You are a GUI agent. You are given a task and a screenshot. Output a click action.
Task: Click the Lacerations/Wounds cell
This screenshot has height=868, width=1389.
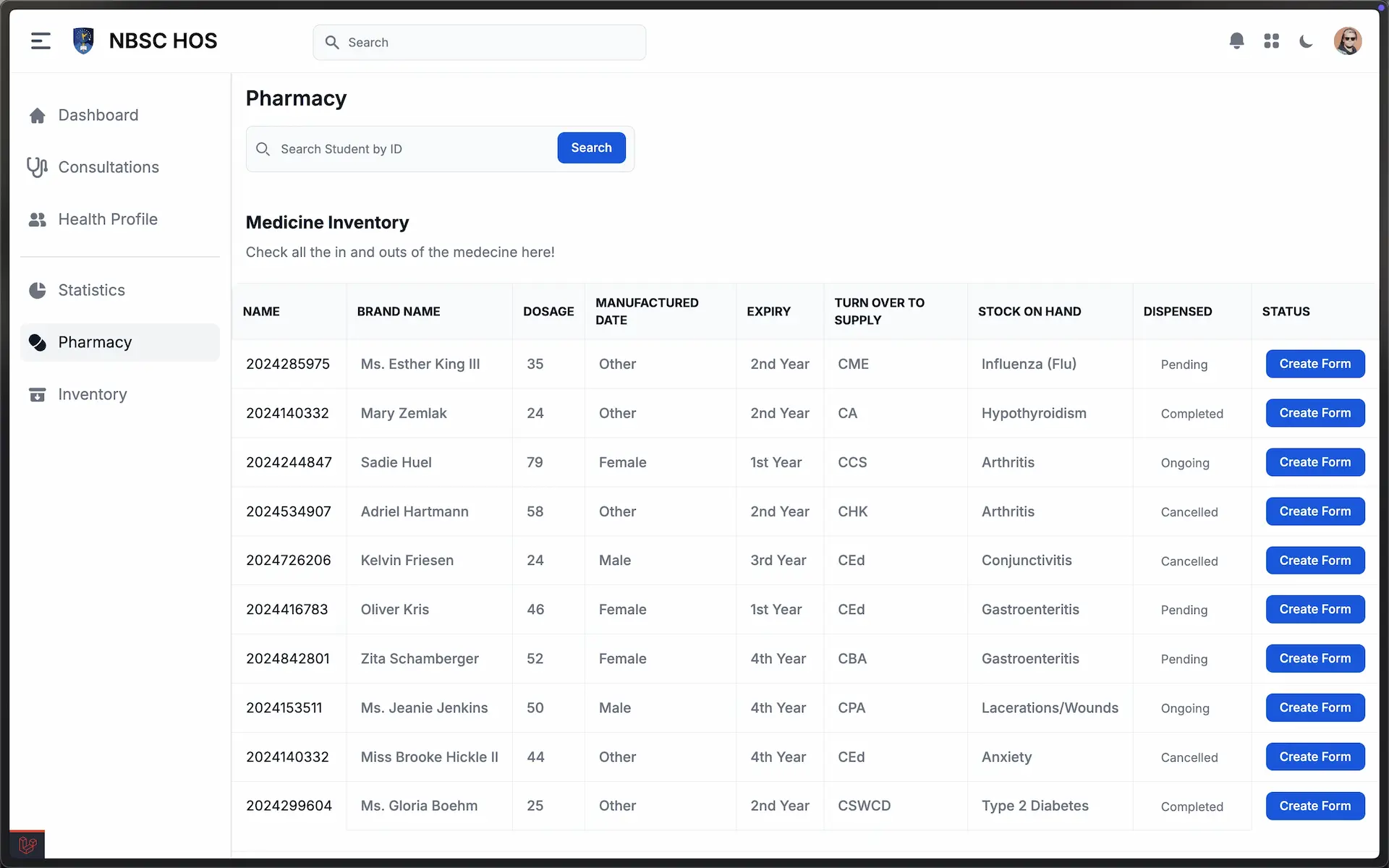point(1050,708)
